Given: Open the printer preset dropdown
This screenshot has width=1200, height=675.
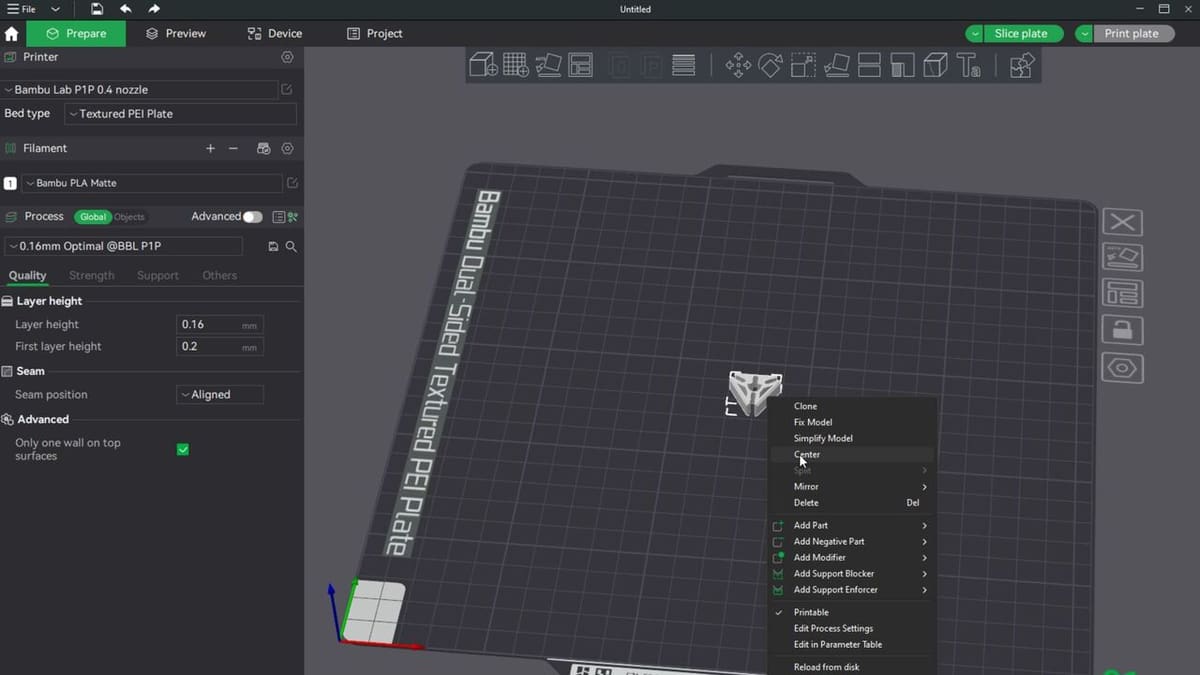Looking at the screenshot, I should point(139,90).
